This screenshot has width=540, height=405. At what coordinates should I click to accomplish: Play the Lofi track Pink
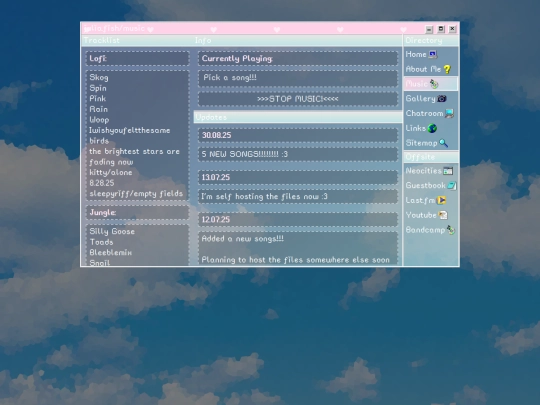[97, 98]
